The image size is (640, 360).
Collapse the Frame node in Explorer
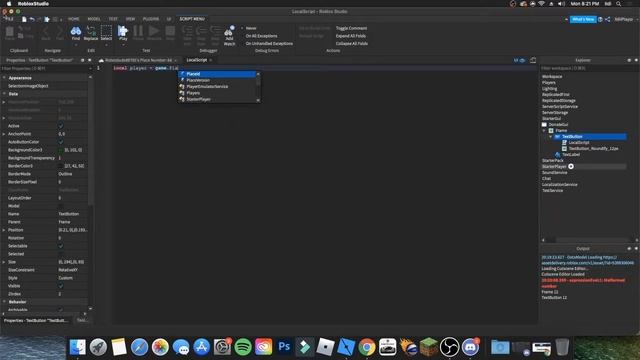[544, 131]
